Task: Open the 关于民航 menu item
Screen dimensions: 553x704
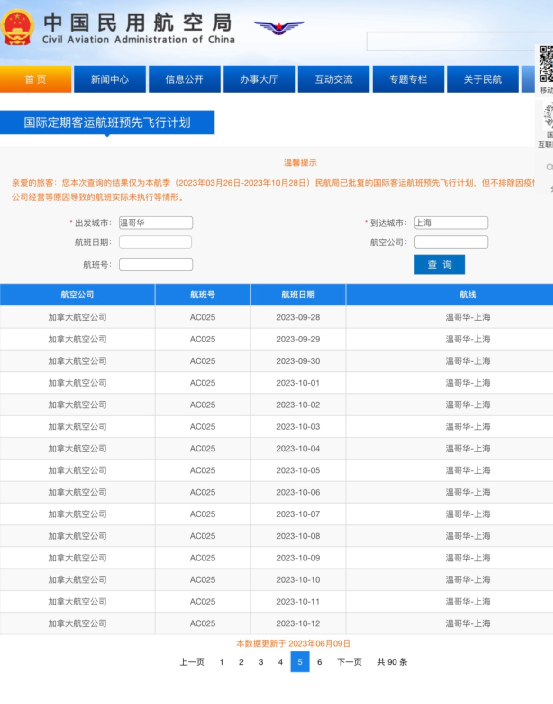Action: pos(483,79)
